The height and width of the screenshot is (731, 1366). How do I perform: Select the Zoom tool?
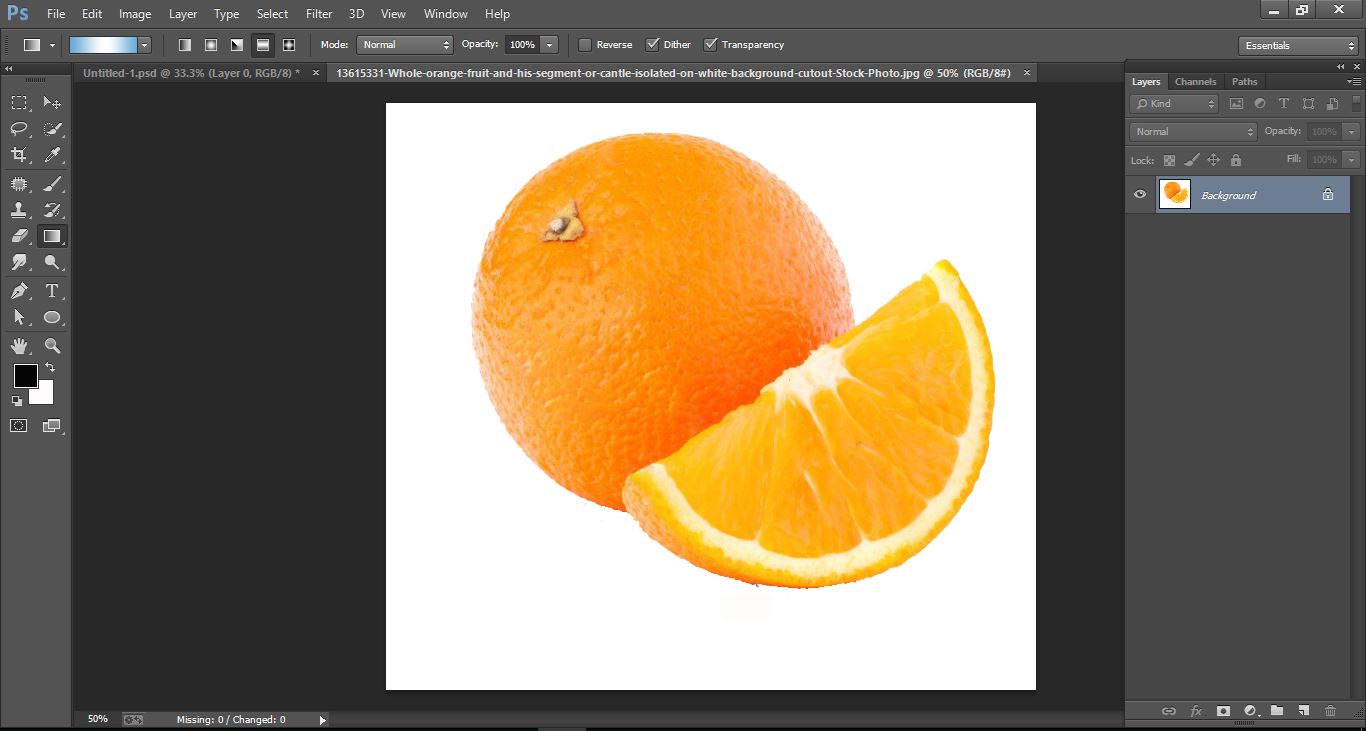point(52,345)
